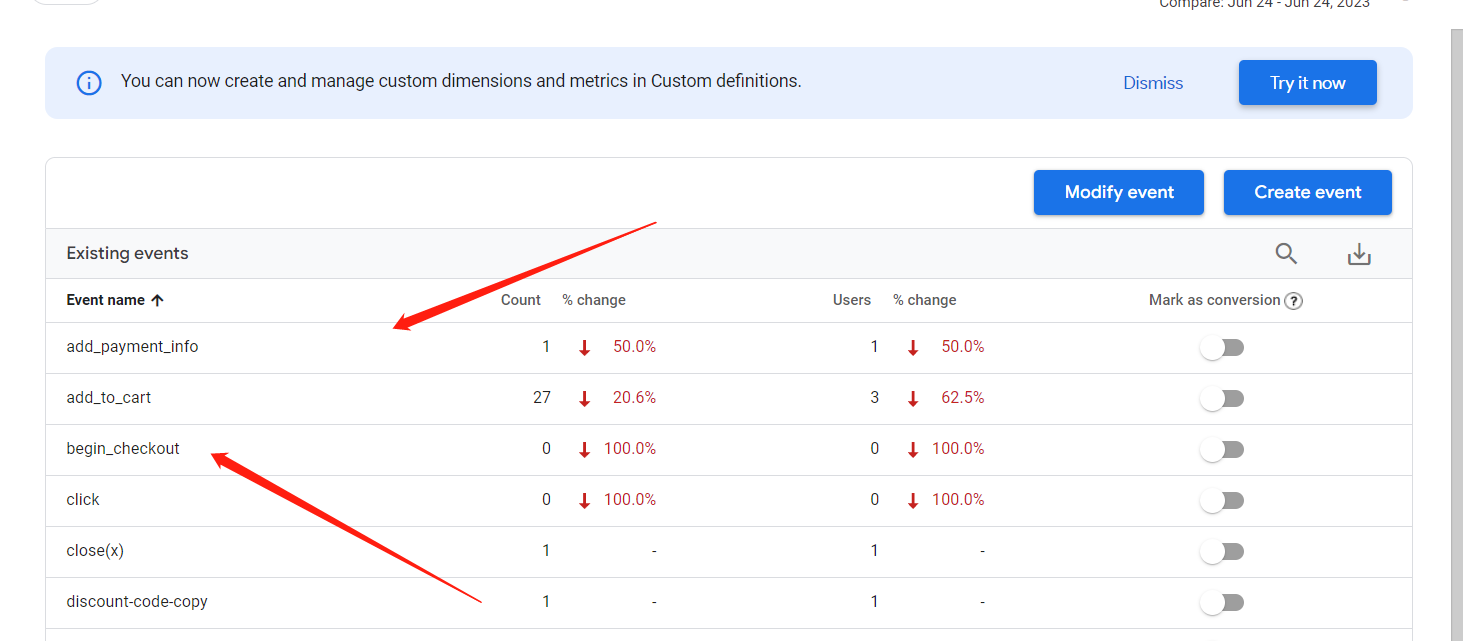This screenshot has height=641, width=1471.
Task: Click the info icon in the banner
Action: (x=89, y=83)
